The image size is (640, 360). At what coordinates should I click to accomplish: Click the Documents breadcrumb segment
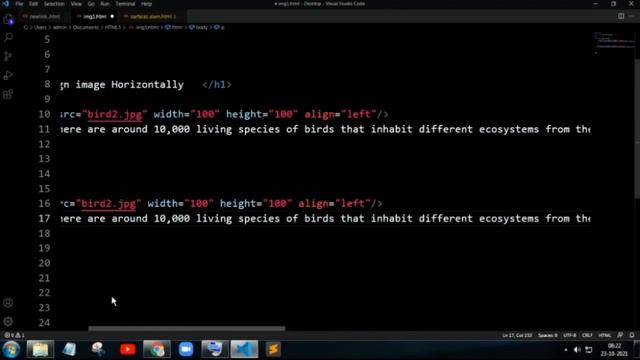86,27
